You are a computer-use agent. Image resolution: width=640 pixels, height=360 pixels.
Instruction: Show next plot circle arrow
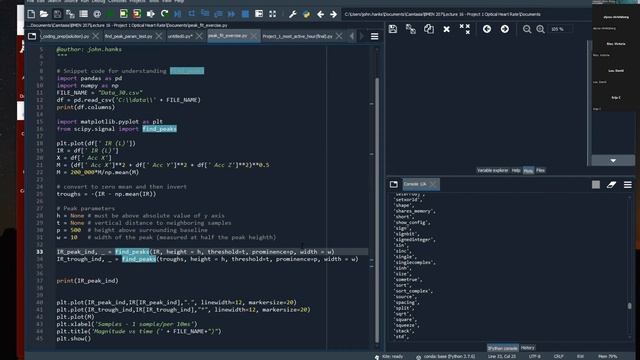(x=504, y=29)
